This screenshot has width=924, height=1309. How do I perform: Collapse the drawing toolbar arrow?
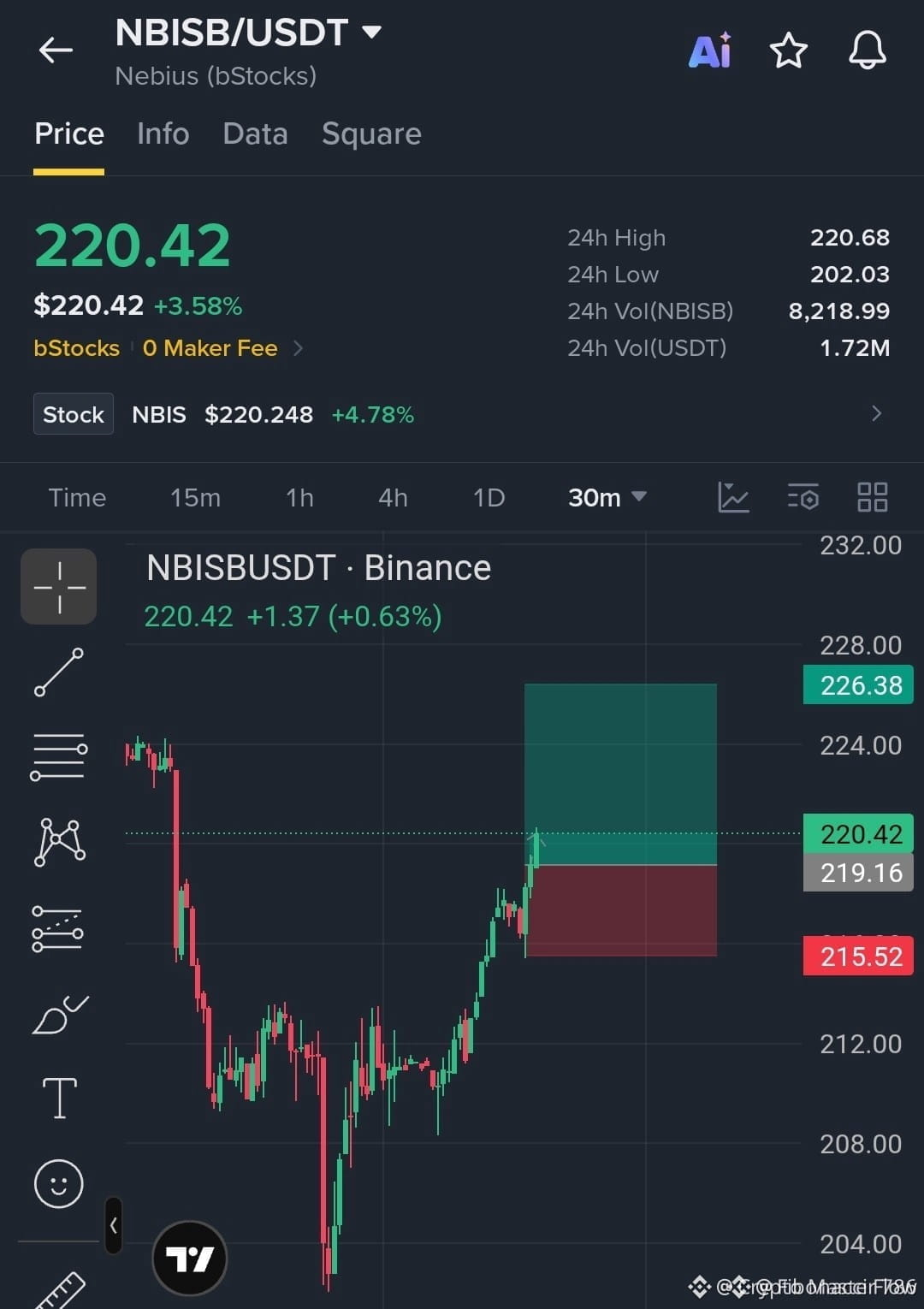[x=113, y=1225]
